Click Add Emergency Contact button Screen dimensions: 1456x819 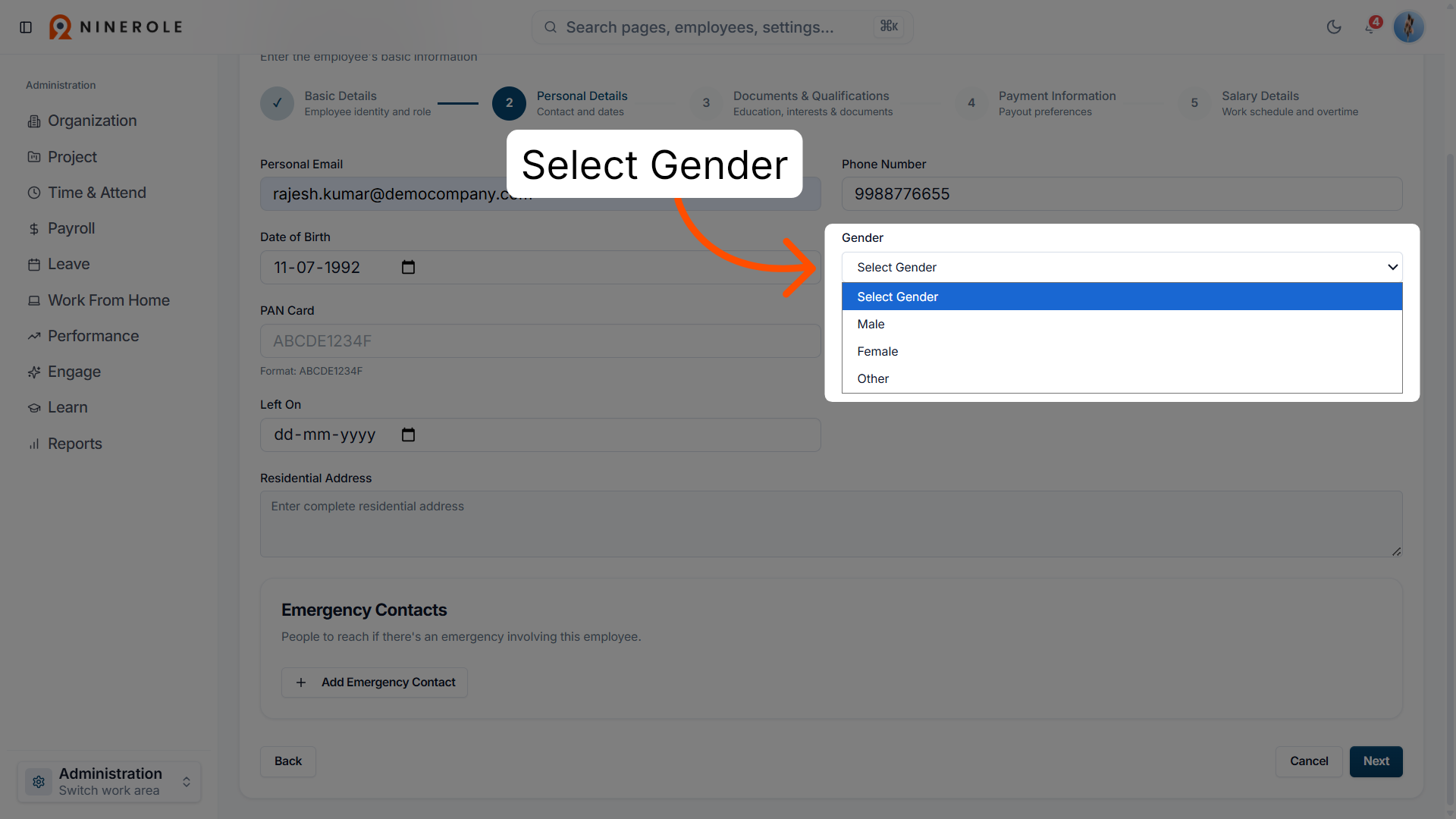[x=375, y=682]
